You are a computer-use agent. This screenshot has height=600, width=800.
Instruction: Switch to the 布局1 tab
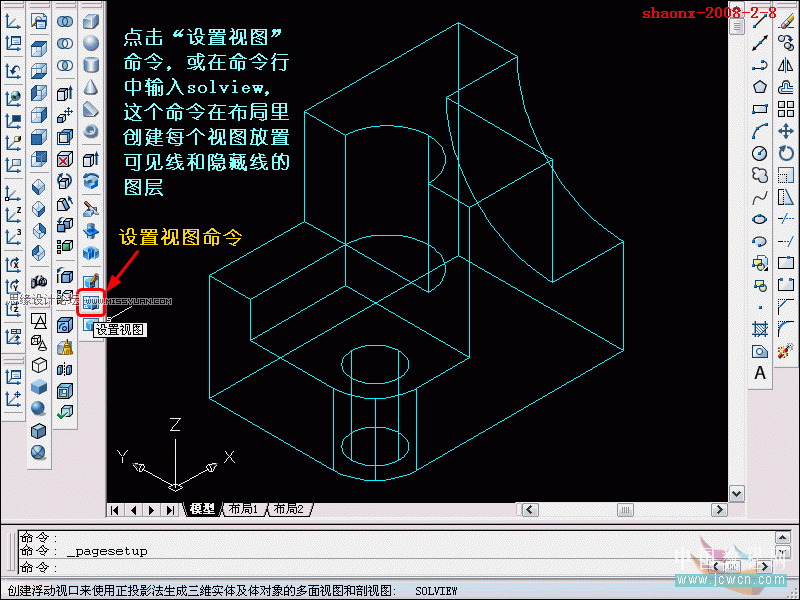[x=243, y=509]
